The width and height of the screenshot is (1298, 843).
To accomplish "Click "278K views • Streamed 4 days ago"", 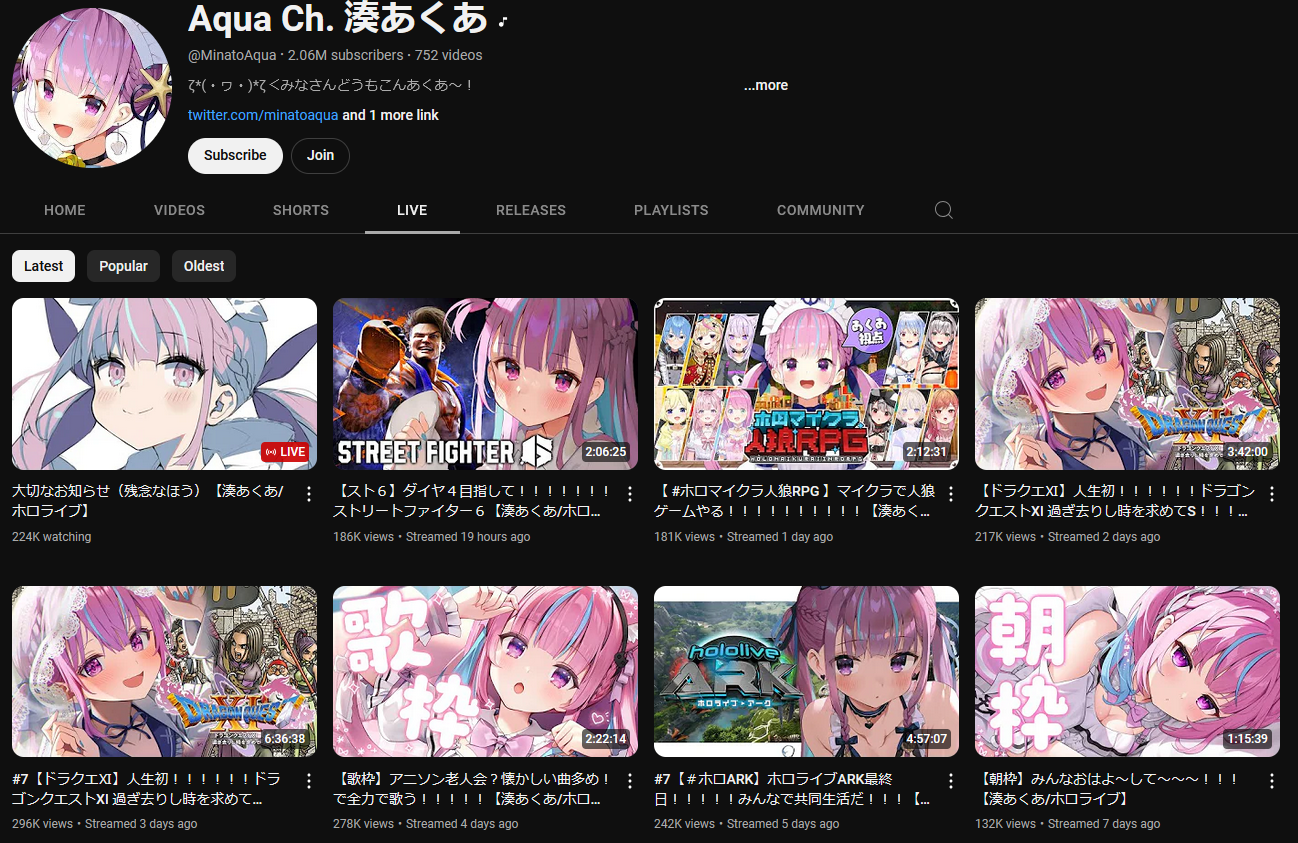I will coord(426,824).
